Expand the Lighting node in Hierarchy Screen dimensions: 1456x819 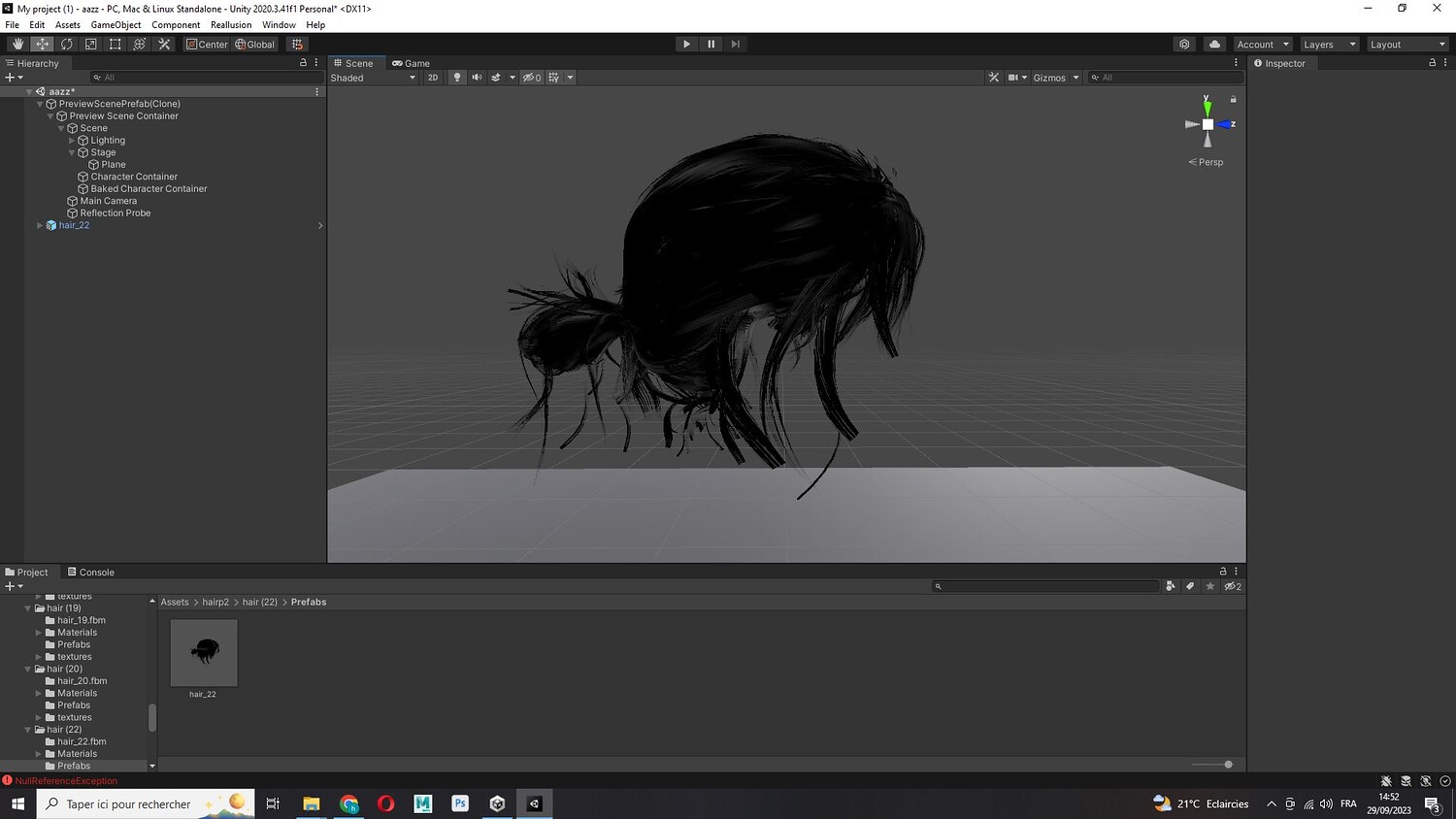[72, 141]
